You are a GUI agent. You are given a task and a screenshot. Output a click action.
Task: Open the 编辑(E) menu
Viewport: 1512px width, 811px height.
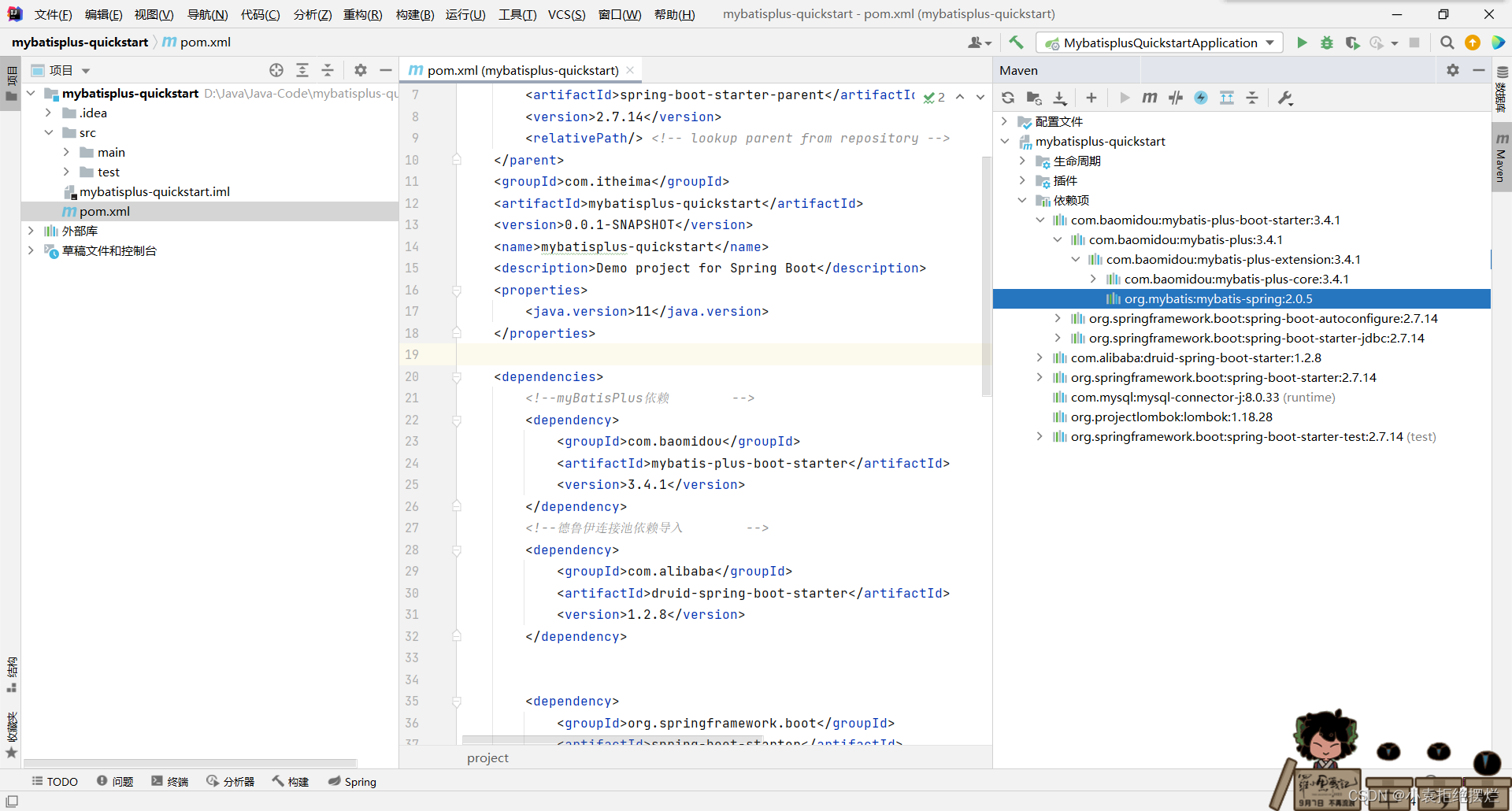pos(103,14)
